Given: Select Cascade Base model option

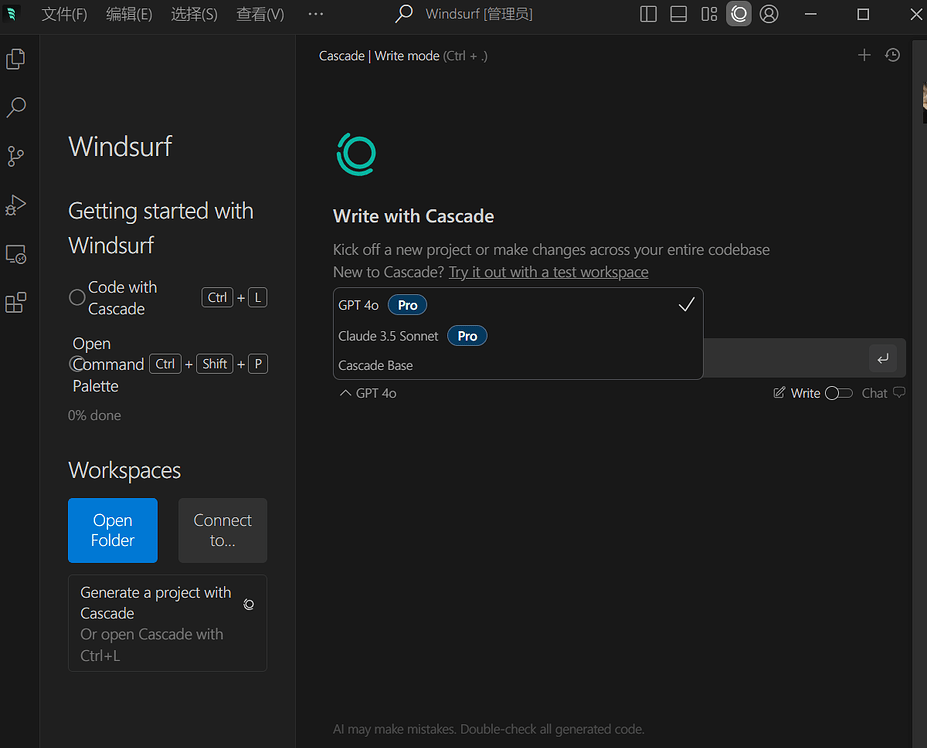Looking at the screenshot, I should point(518,365).
